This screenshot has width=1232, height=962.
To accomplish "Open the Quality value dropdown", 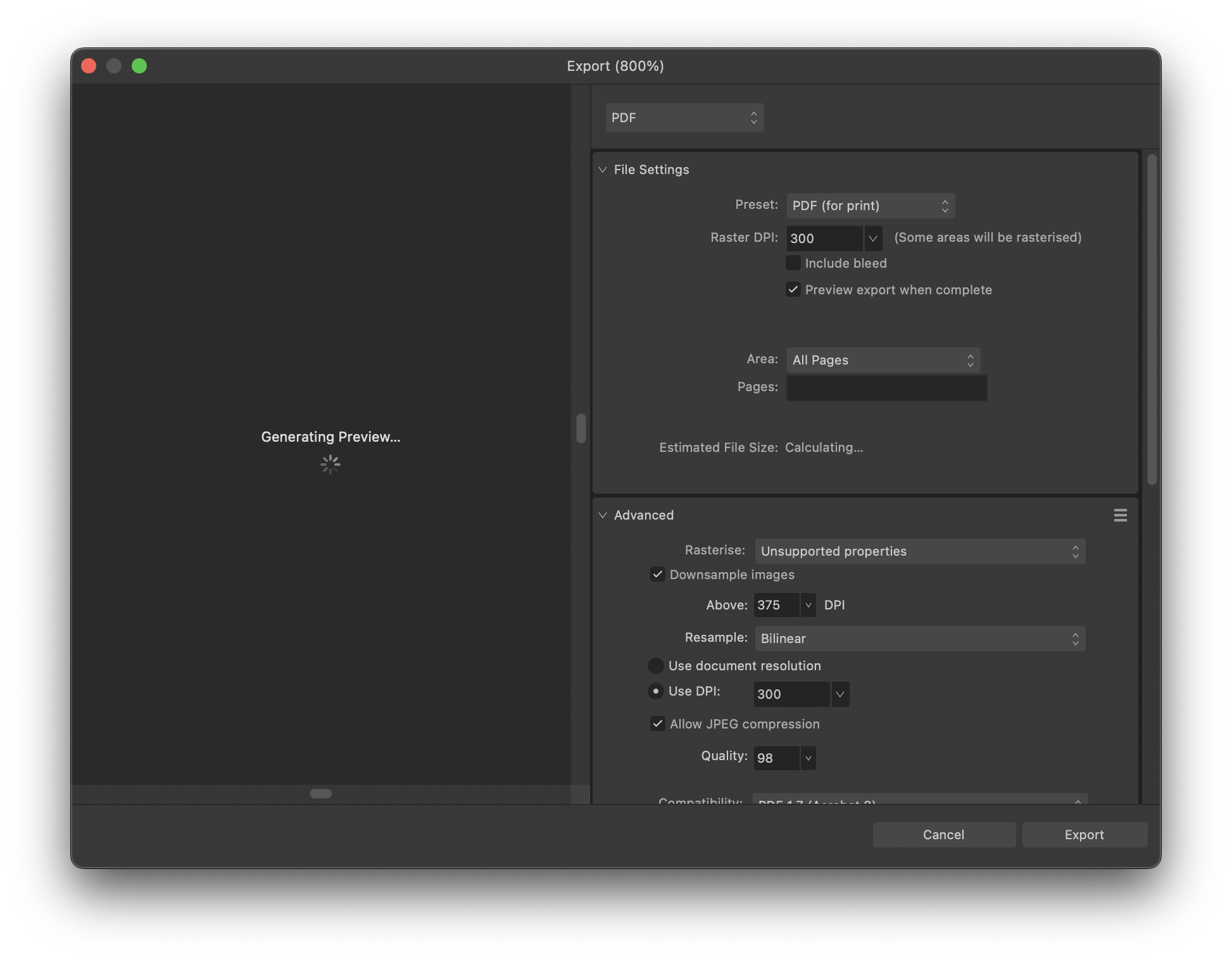I will [x=808, y=758].
